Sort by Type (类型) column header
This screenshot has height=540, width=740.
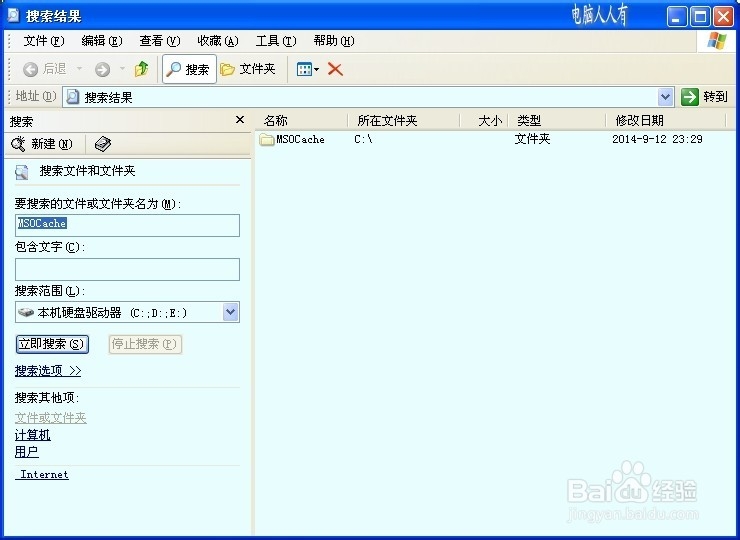click(557, 120)
